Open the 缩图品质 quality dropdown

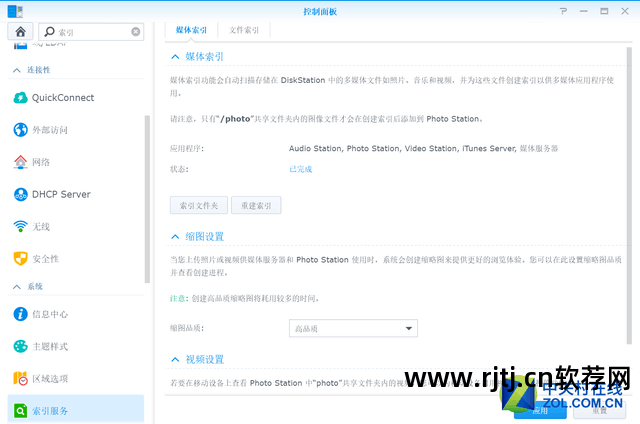point(353,328)
